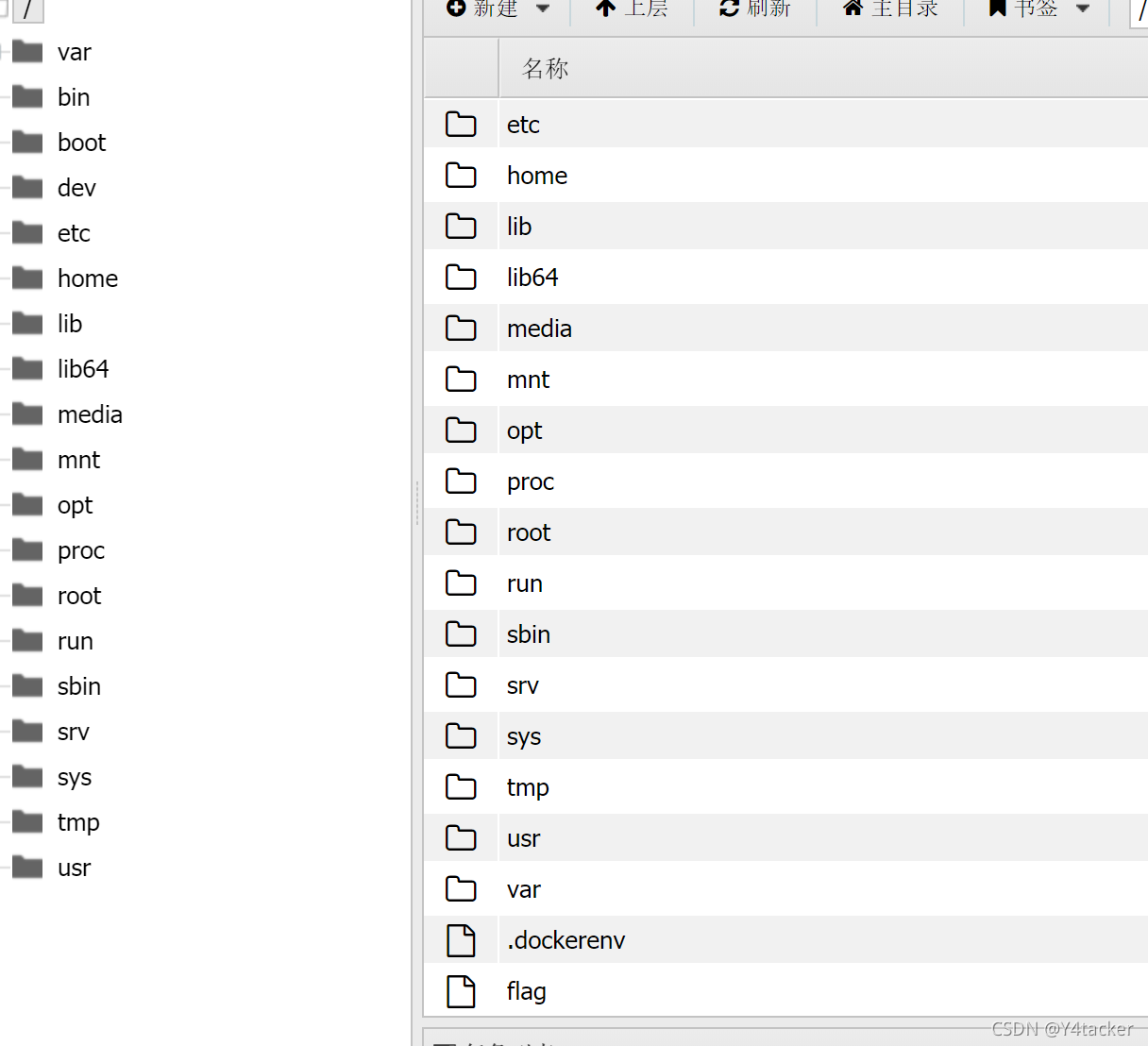Click proc folder icon in file list
Image resolution: width=1148 pixels, height=1046 pixels.
[461, 481]
